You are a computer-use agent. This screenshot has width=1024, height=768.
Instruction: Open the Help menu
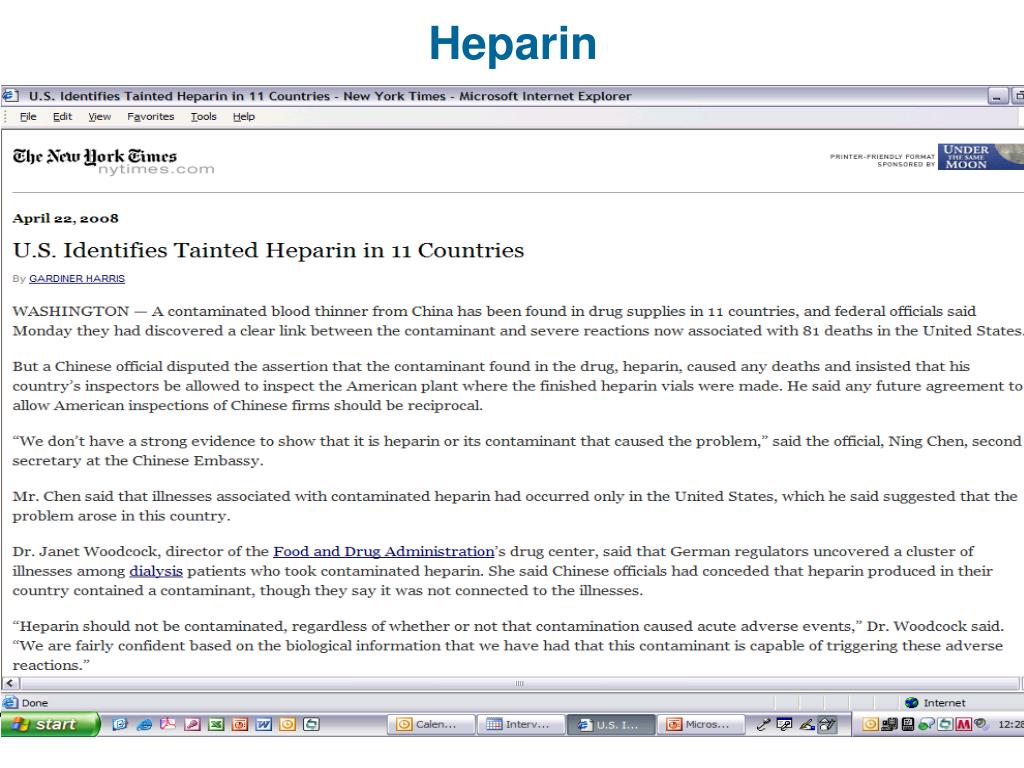point(244,117)
